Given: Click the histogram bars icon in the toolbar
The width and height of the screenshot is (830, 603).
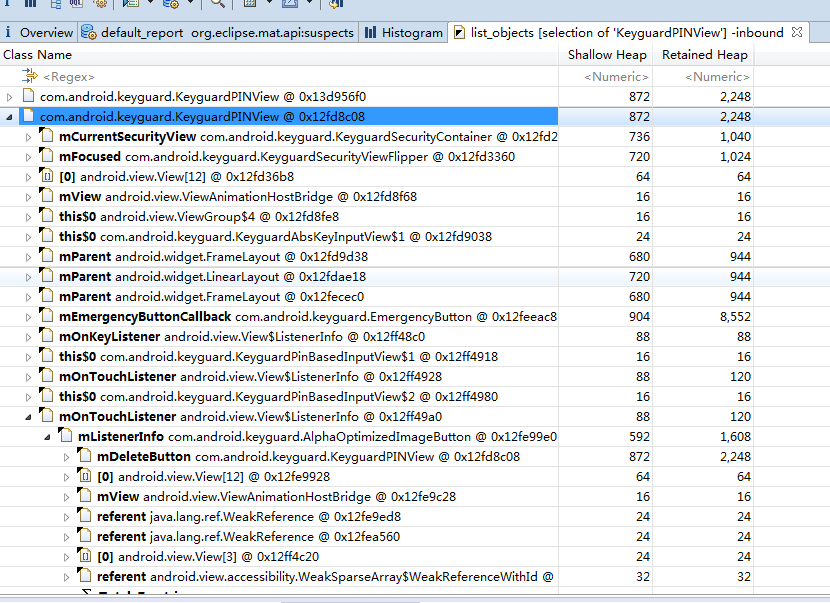Looking at the screenshot, I should (31, 4).
